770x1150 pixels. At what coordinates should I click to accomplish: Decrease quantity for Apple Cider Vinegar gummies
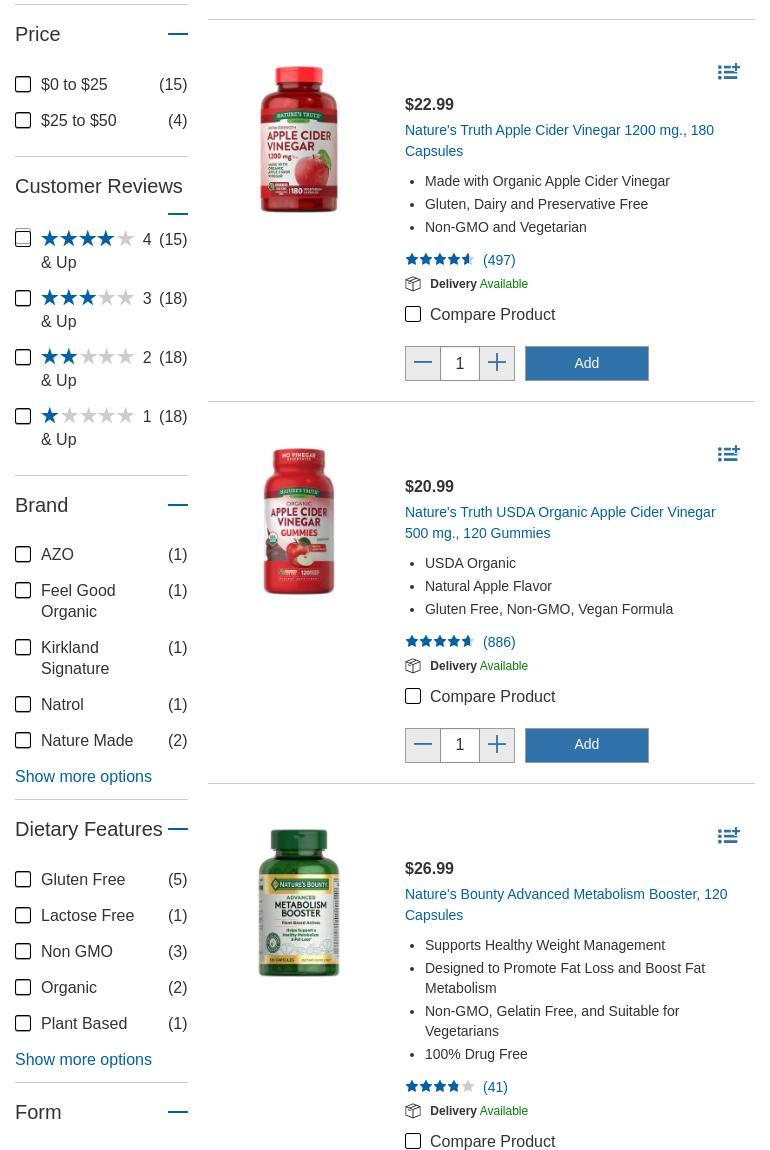point(423,745)
